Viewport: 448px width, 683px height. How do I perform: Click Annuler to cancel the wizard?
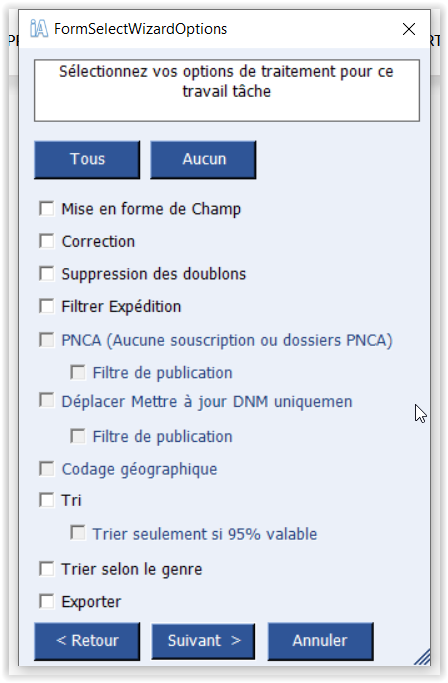320,641
